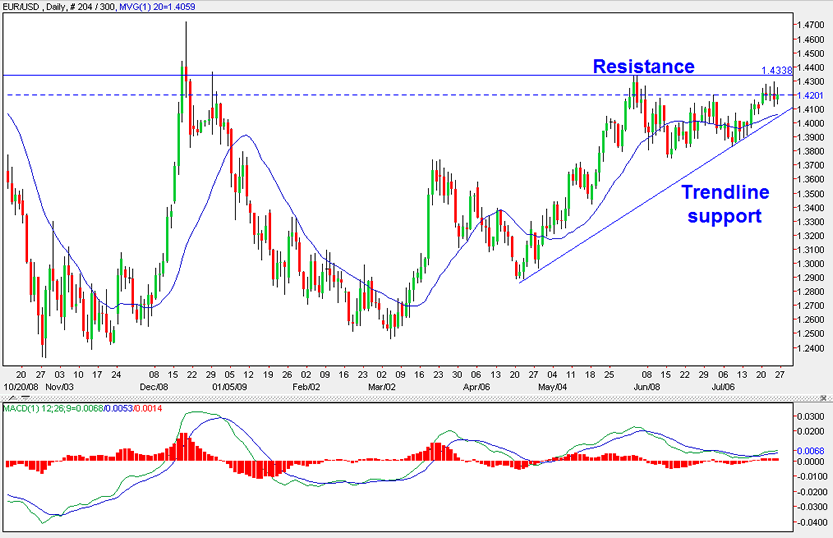Click the 1.4338 resistance price label
The image size is (833, 538).
[776, 71]
